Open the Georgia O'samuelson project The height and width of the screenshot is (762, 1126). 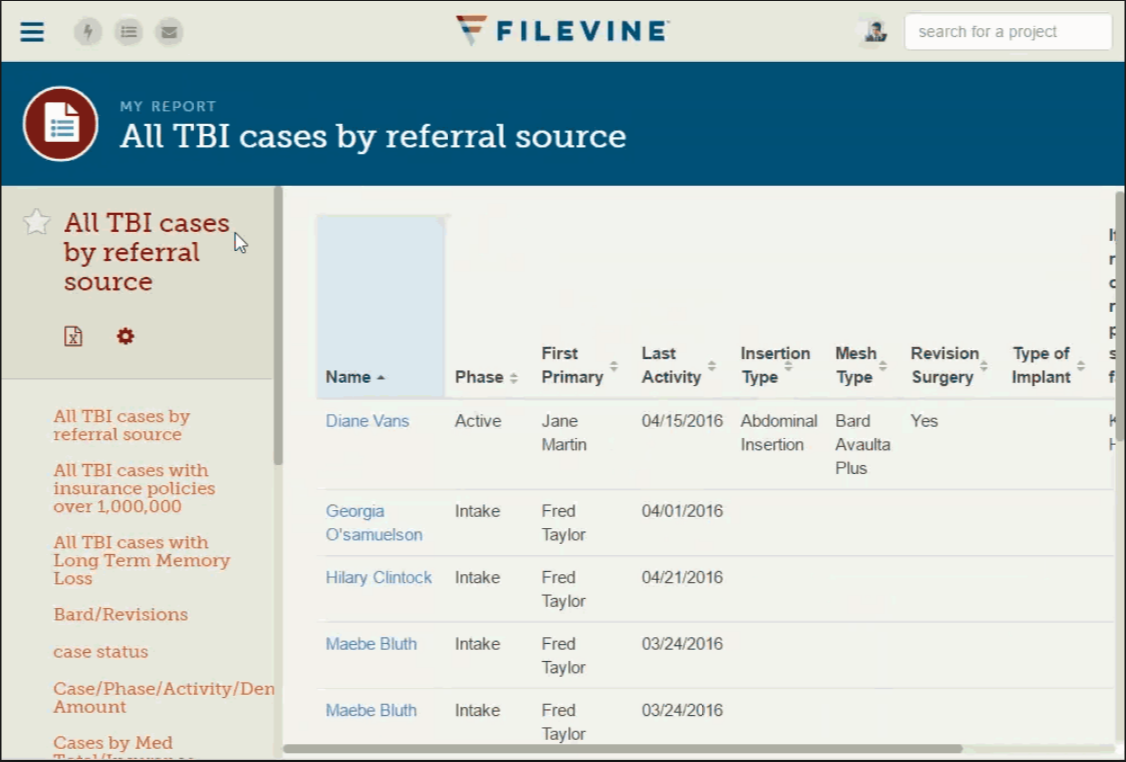click(373, 523)
